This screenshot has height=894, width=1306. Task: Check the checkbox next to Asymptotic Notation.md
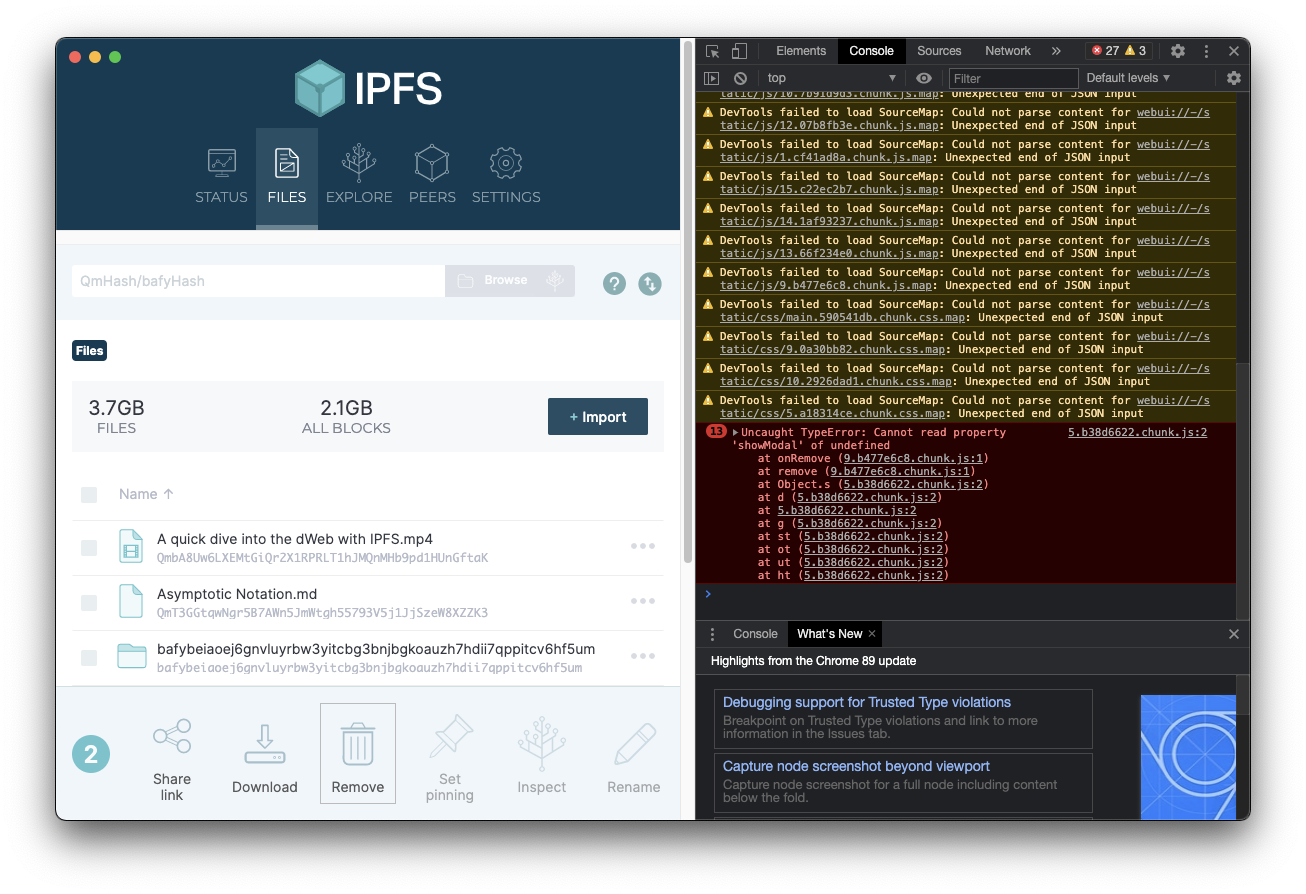pos(88,601)
